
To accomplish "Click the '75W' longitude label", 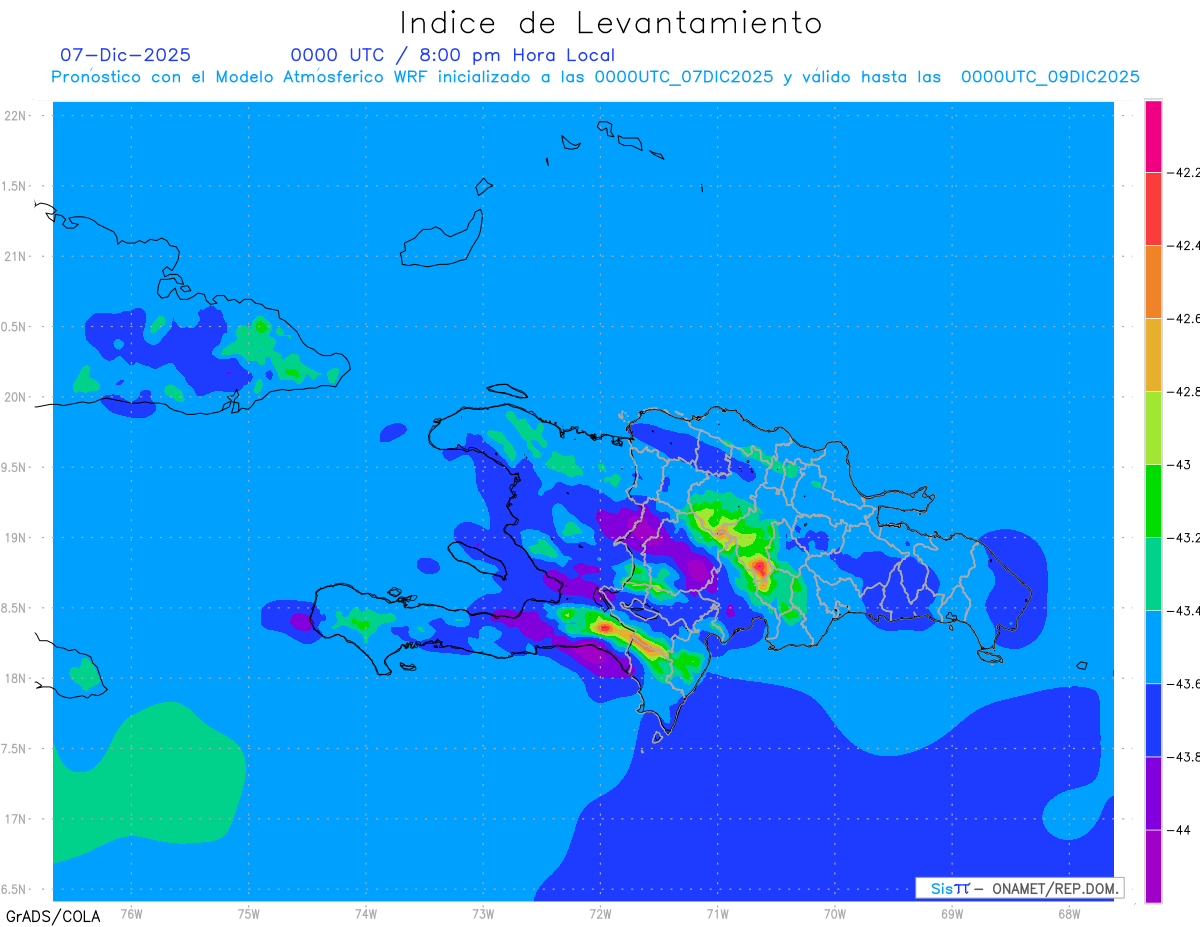I will [249, 912].
